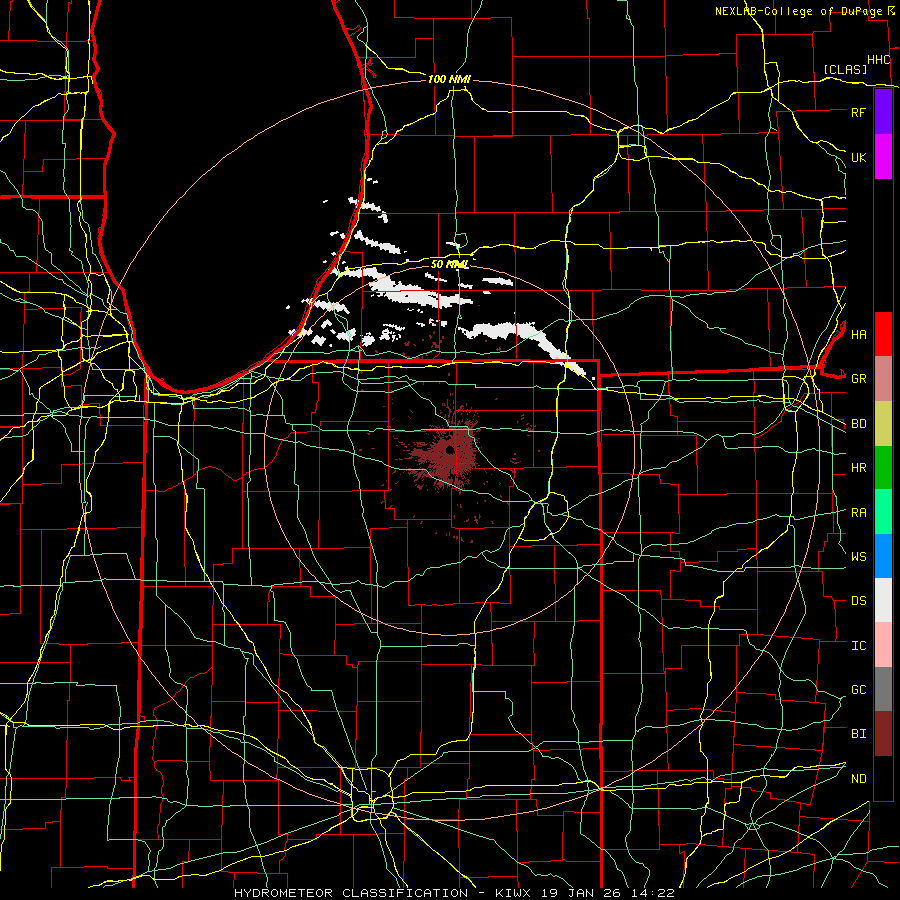Viewport: 900px width, 900px height.
Task: Click the 'HA' legend label
Action: tap(858, 335)
